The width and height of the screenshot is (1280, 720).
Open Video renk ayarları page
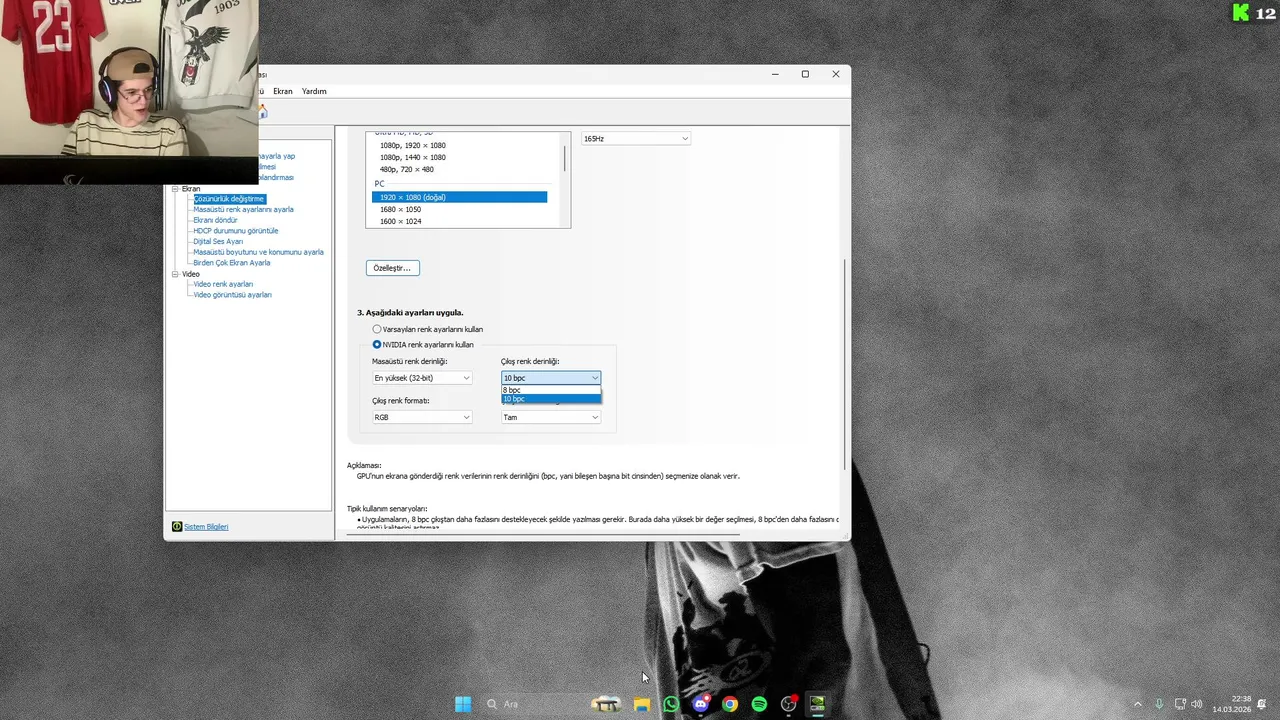click(223, 284)
